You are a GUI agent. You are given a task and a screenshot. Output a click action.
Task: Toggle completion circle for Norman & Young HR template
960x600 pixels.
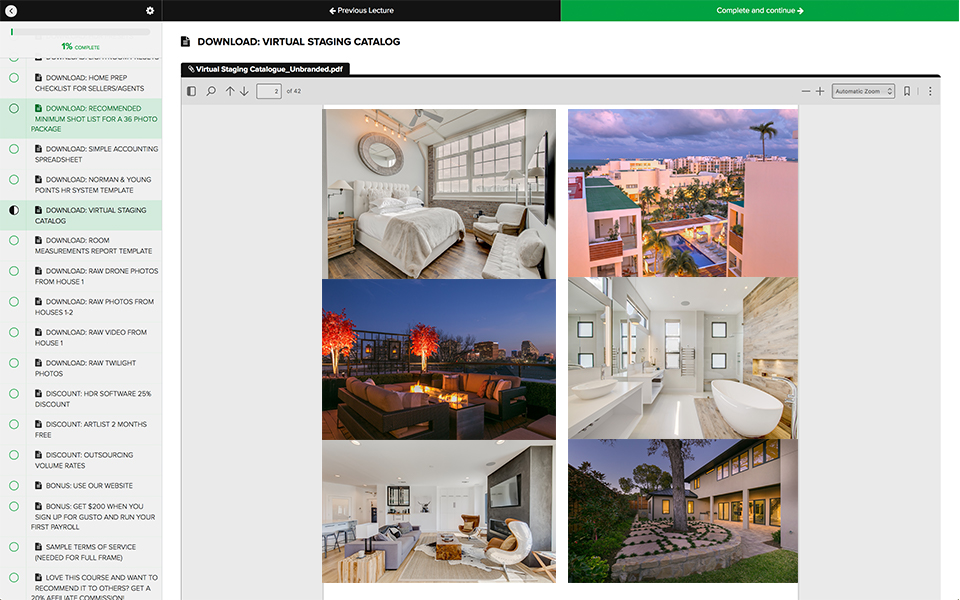point(13,179)
